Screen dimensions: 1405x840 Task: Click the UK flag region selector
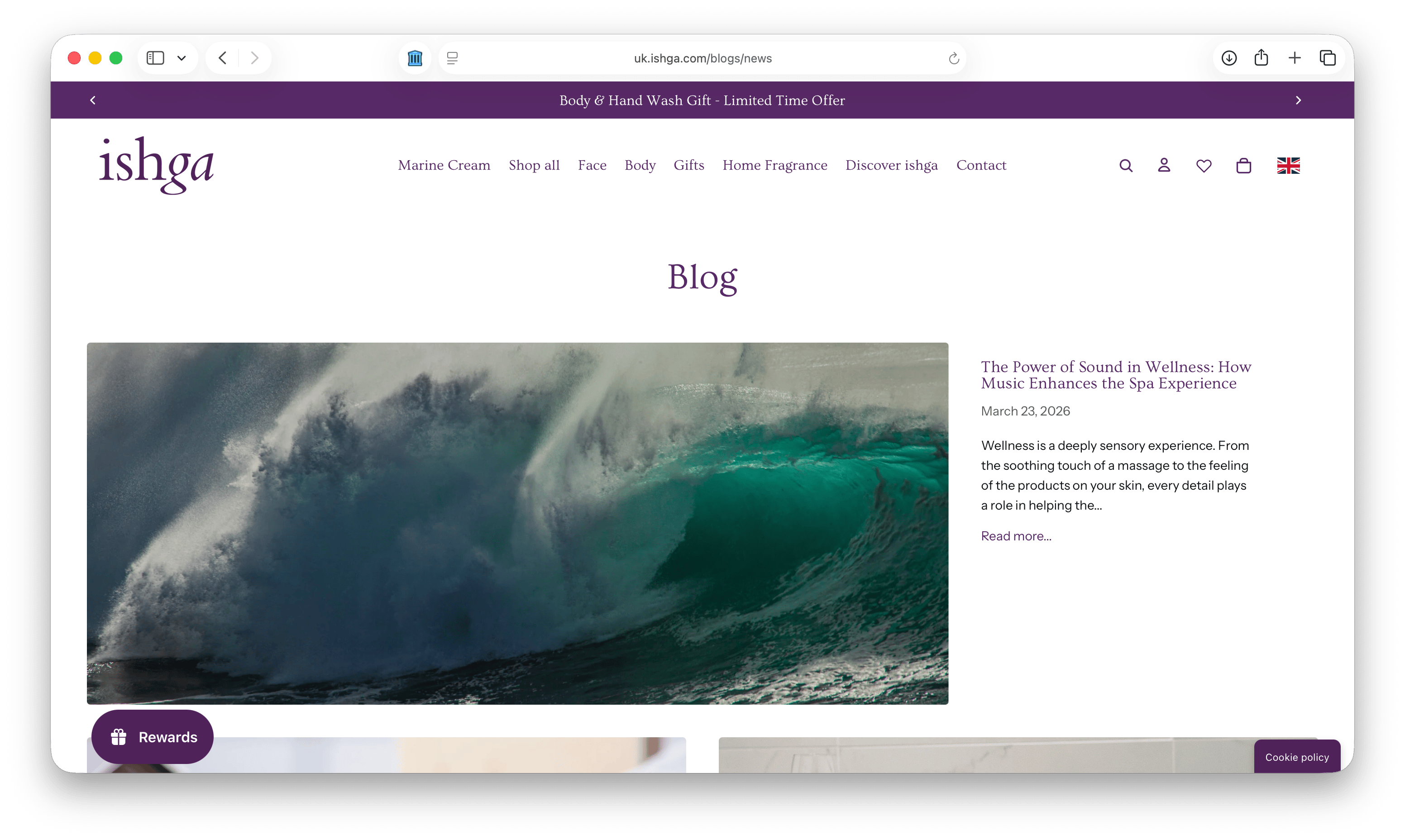click(x=1288, y=165)
